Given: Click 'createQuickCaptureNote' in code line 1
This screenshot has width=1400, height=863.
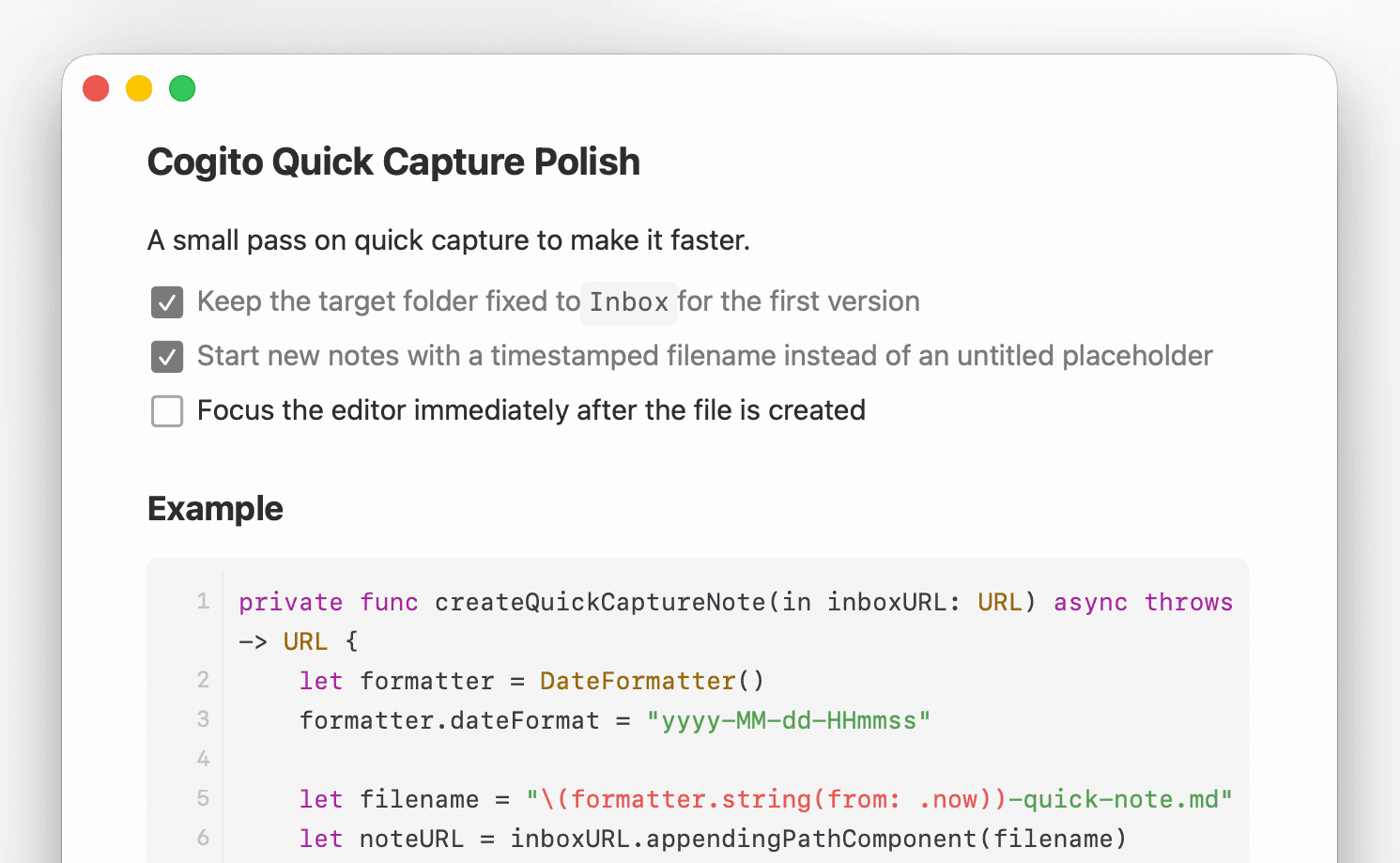Looking at the screenshot, I should (x=601, y=602).
